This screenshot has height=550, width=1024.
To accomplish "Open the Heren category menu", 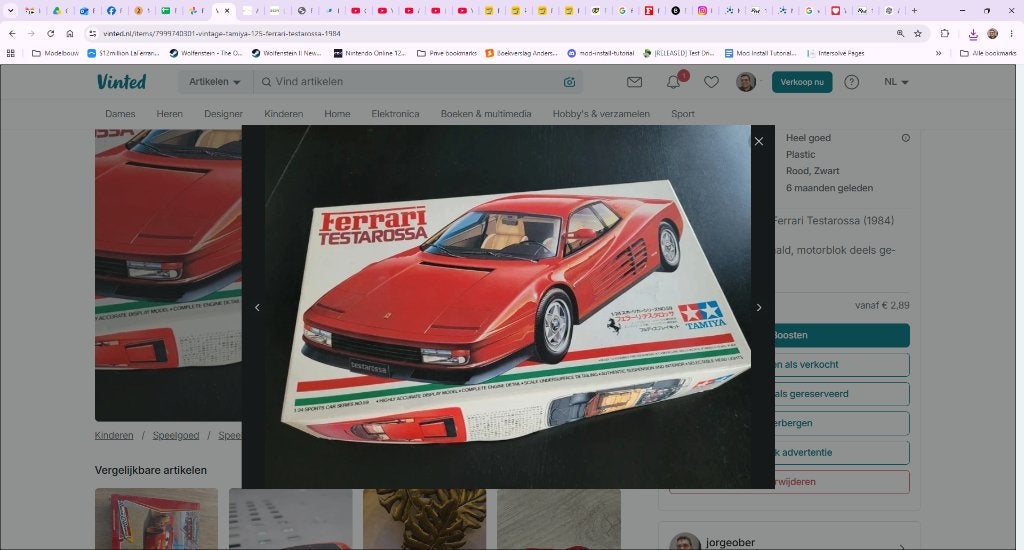I will coord(169,114).
